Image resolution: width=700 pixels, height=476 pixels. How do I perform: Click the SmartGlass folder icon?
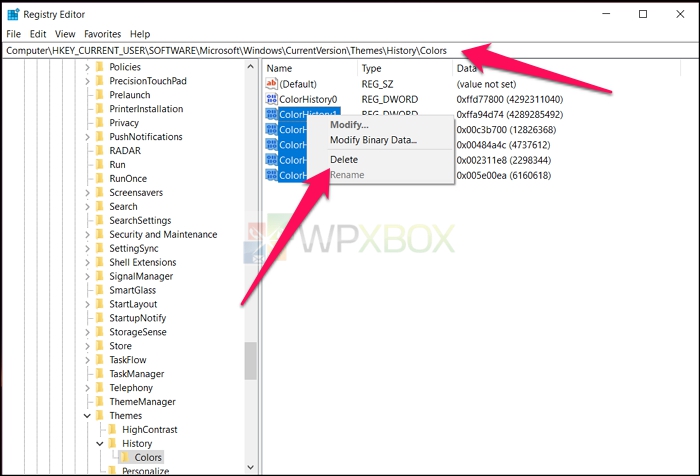[100, 290]
